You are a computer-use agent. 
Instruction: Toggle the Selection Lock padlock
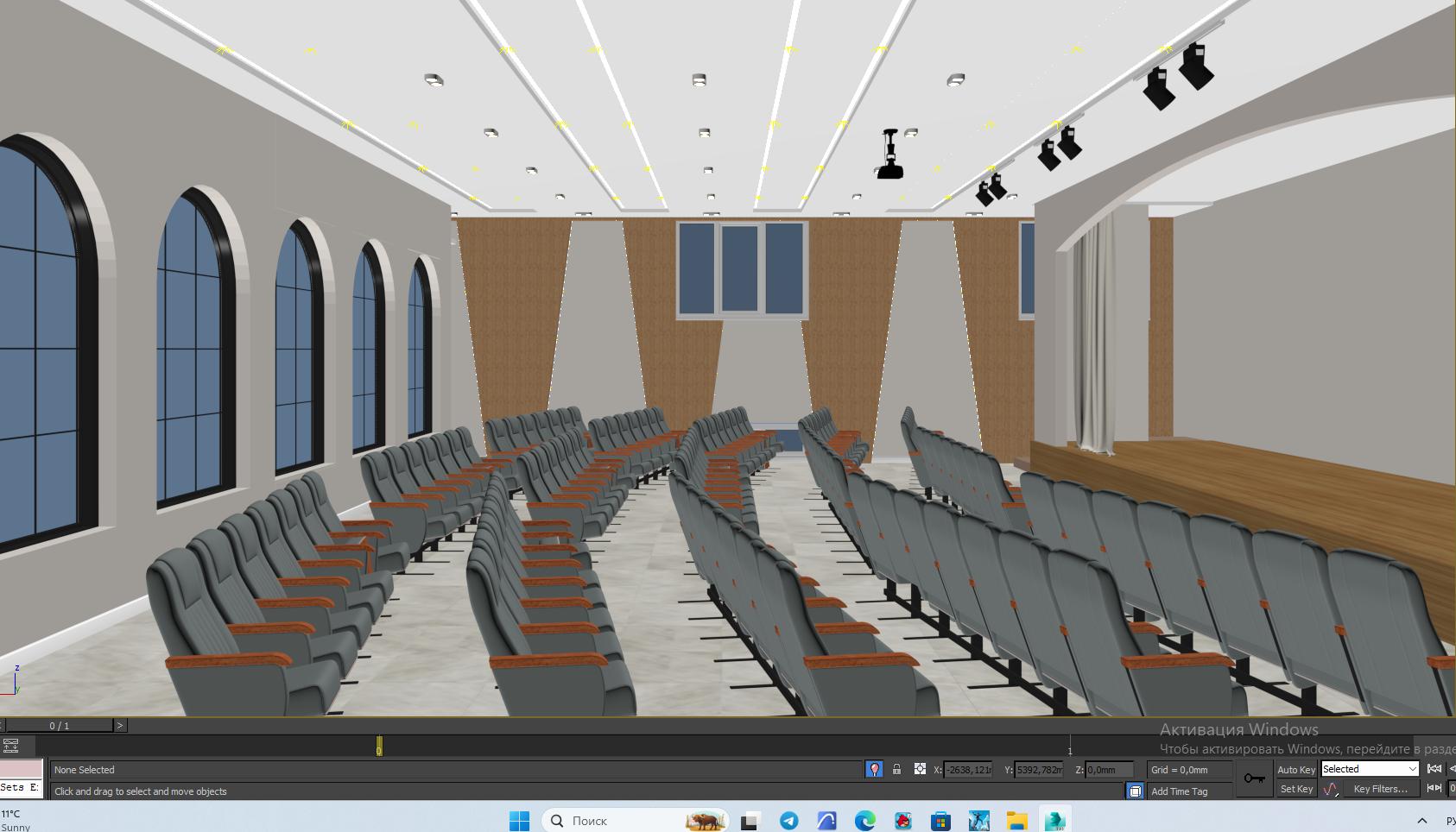896,769
